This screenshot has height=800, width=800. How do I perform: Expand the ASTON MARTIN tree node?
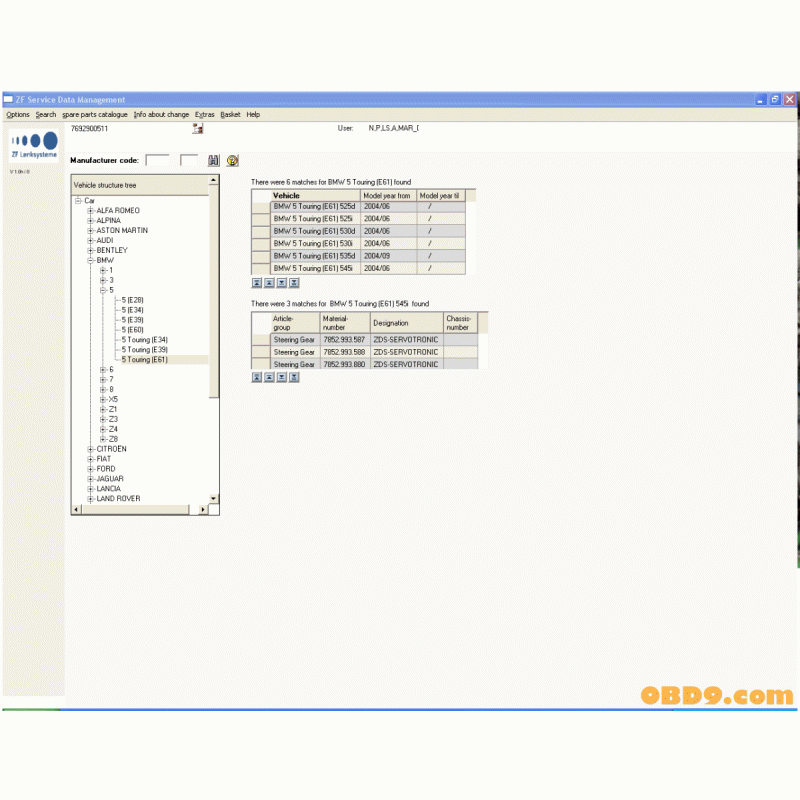[x=91, y=231]
